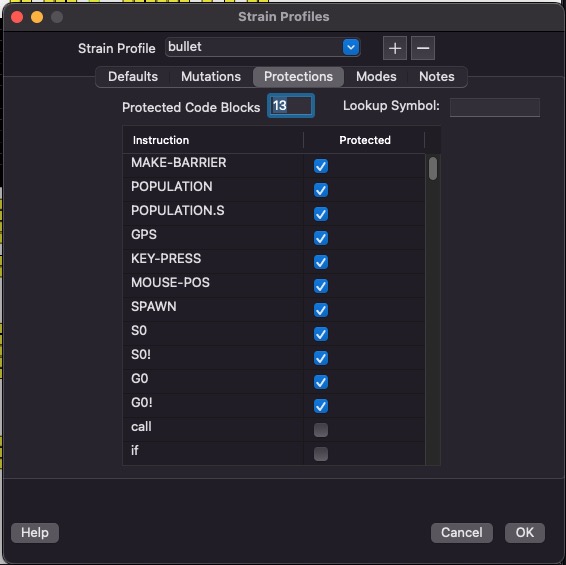
Task: Toggle the POPULATION.S protected checkbox
Action: [321, 214]
